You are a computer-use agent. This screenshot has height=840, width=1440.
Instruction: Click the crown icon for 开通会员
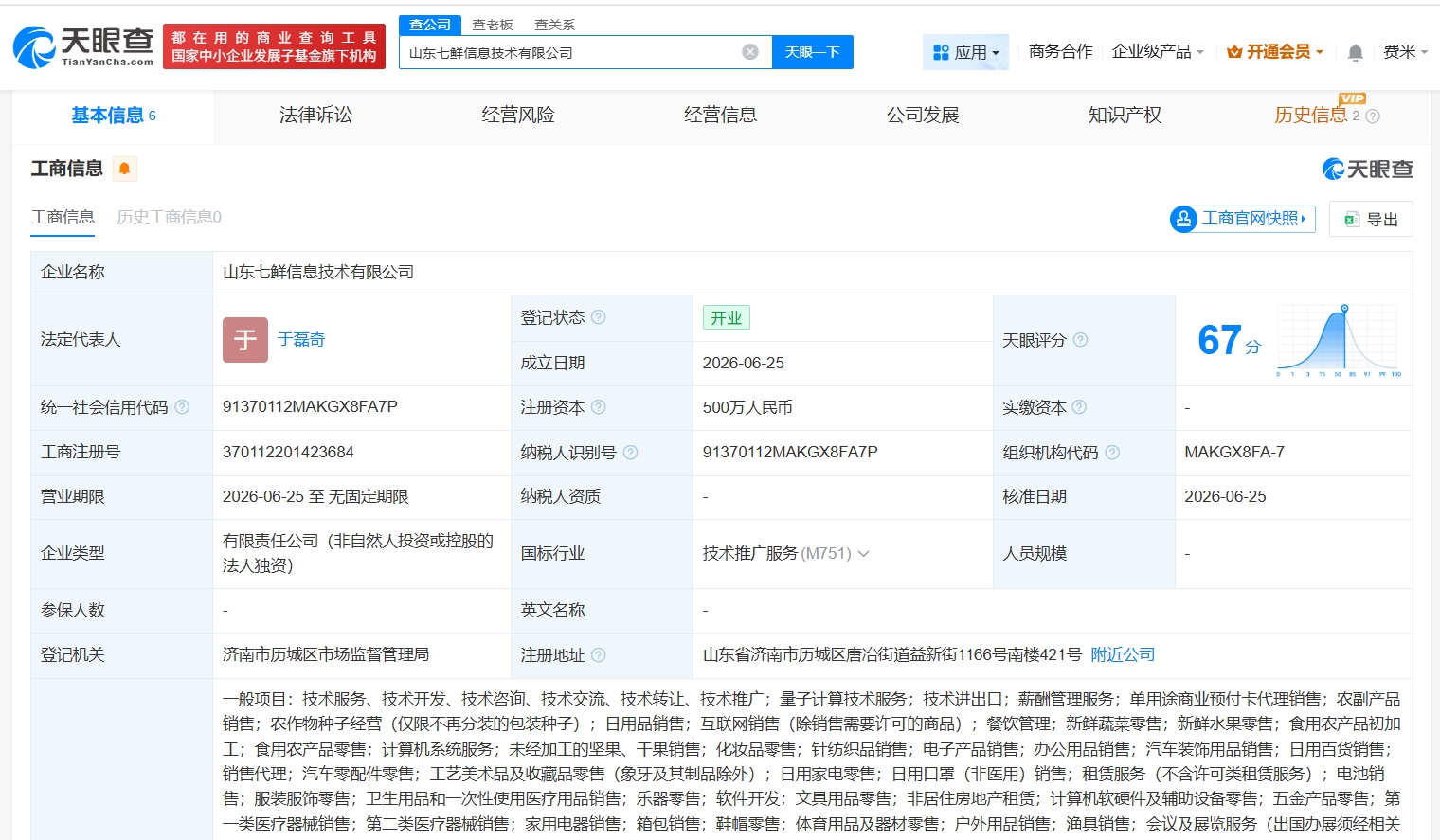point(1234,52)
